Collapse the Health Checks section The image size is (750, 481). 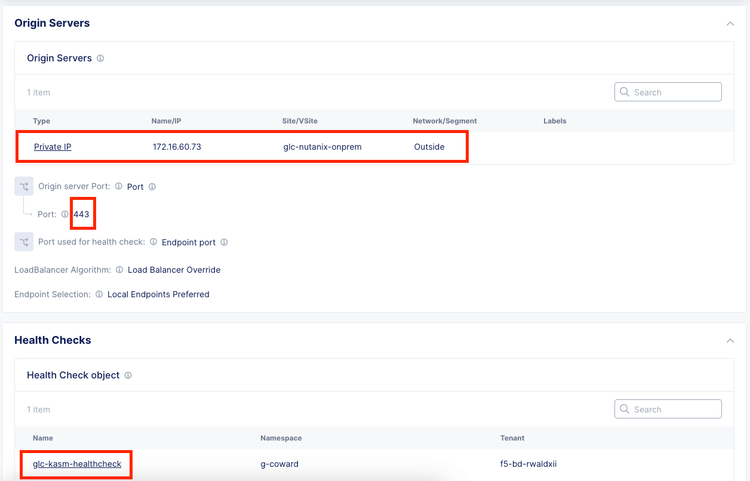[x=730, y=341]
